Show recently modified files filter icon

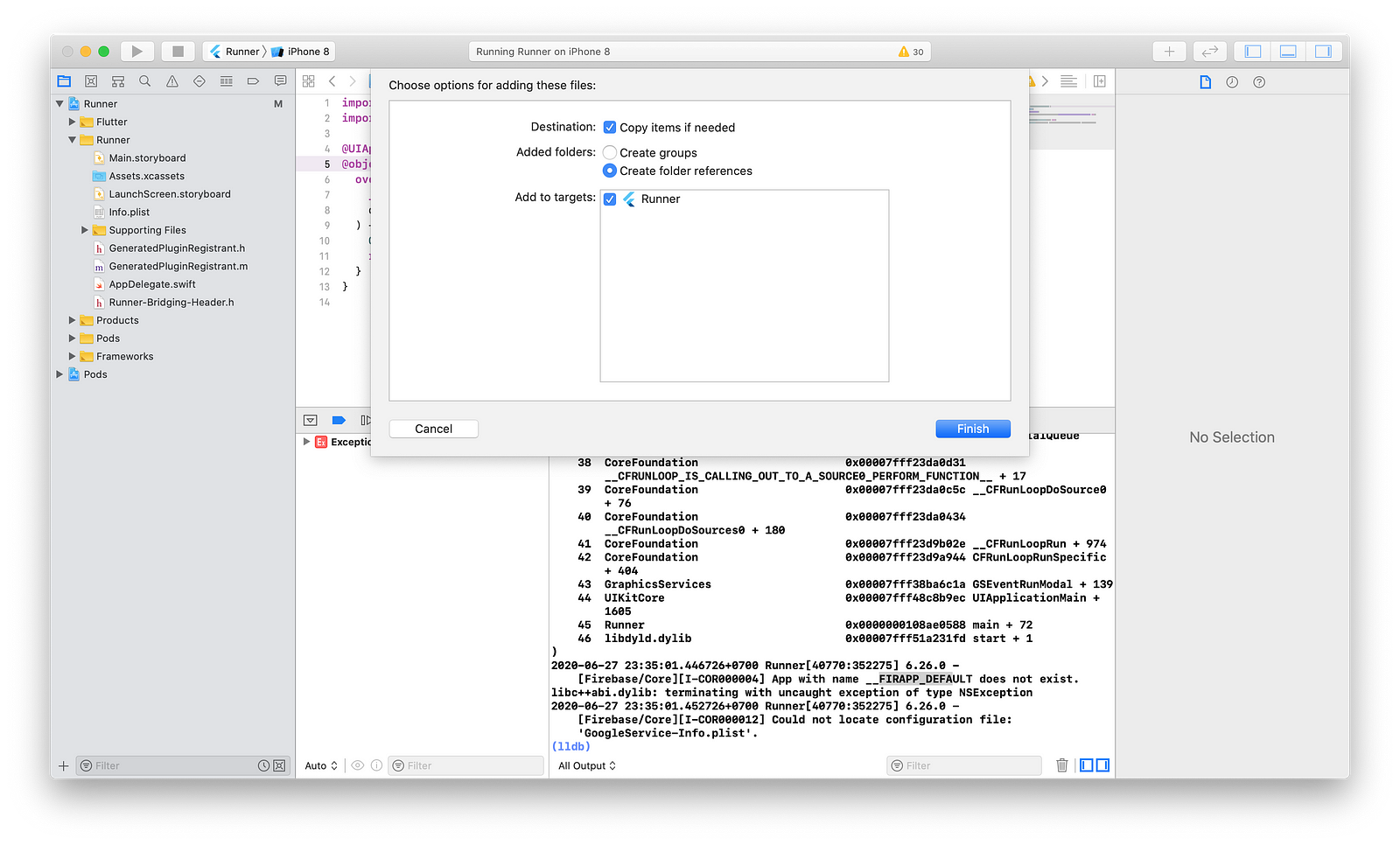click(263, 766)
